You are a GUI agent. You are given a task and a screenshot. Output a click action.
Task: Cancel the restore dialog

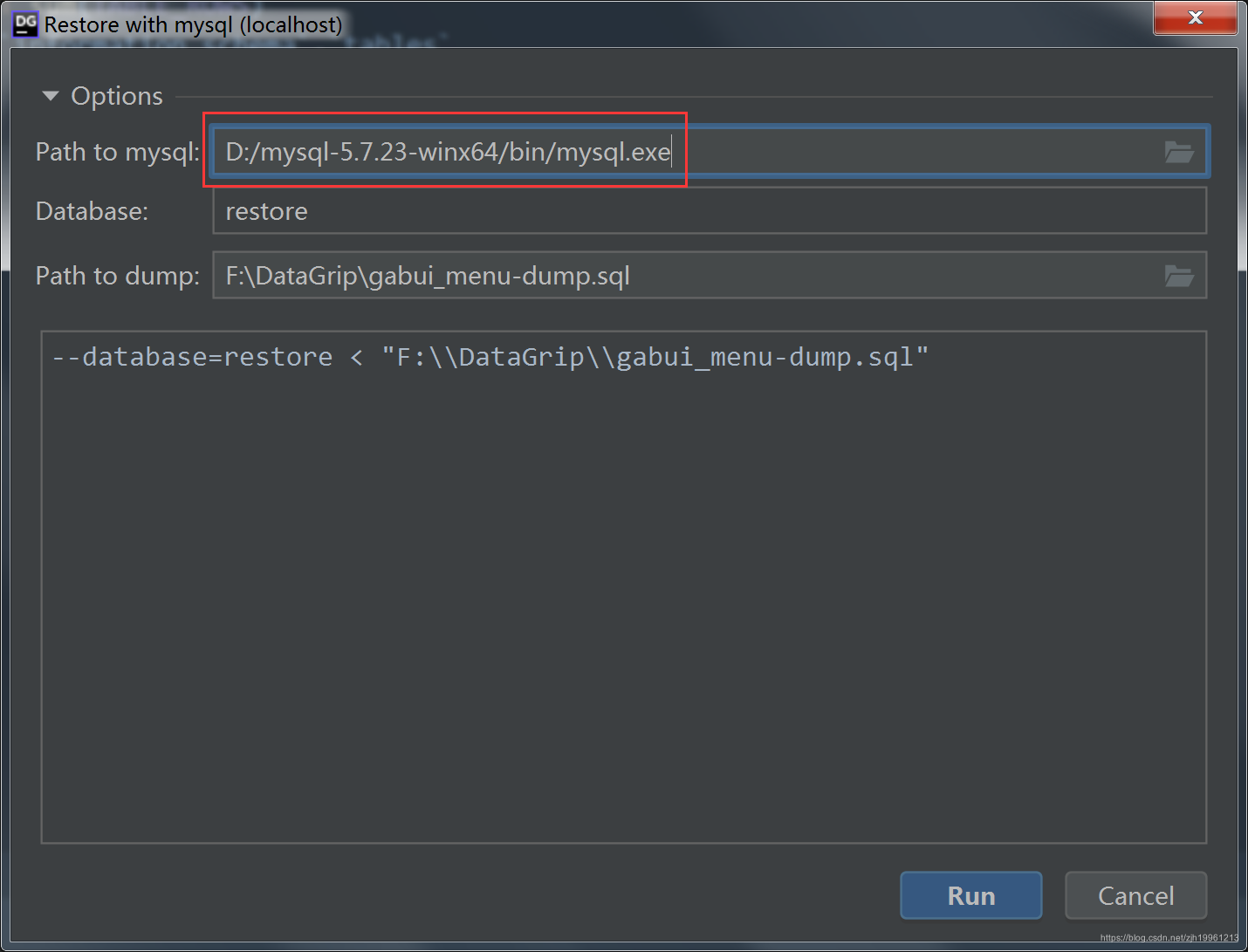click(1135, 895)
